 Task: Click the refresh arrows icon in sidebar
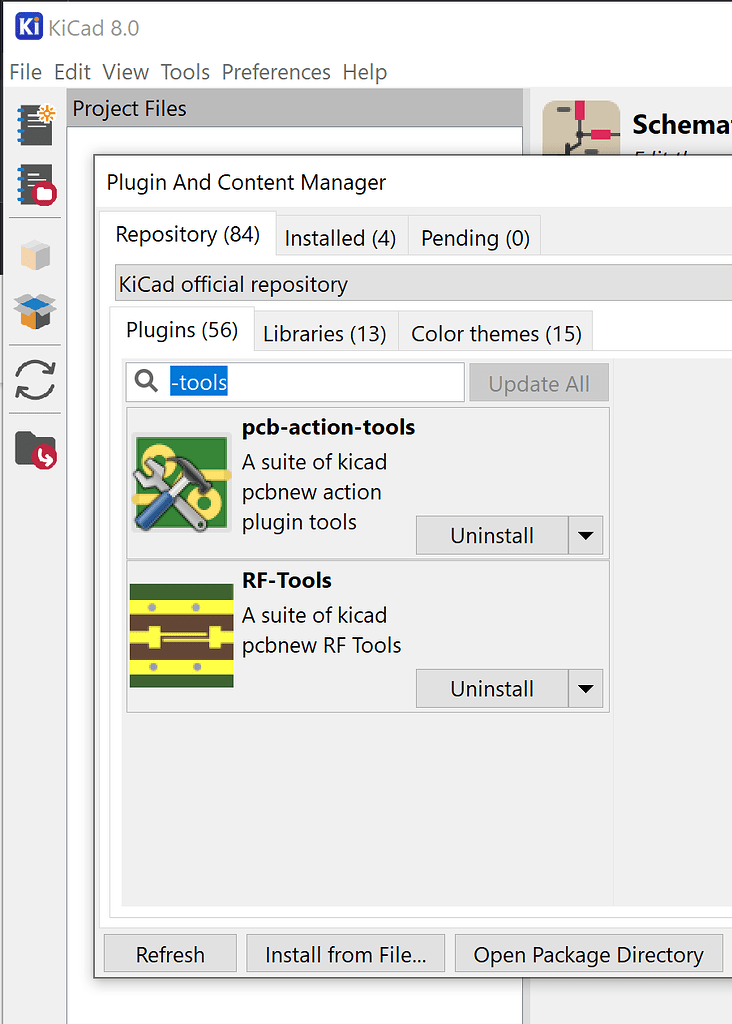point(35,379)
